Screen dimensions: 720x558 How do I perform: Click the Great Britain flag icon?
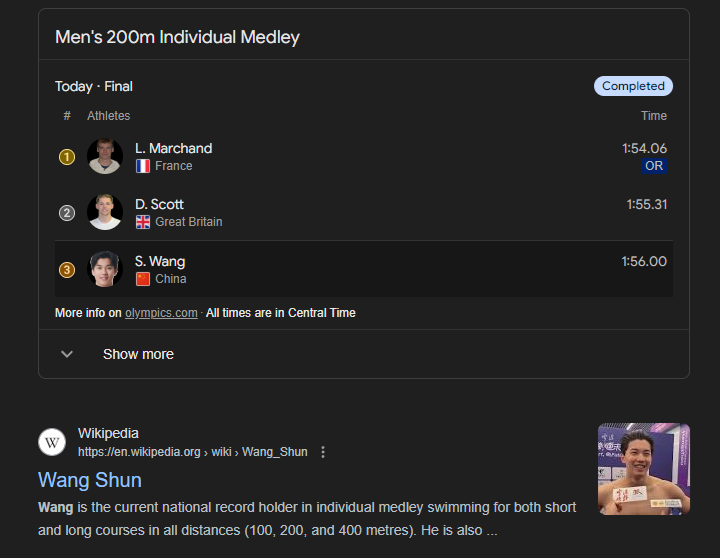143,222
